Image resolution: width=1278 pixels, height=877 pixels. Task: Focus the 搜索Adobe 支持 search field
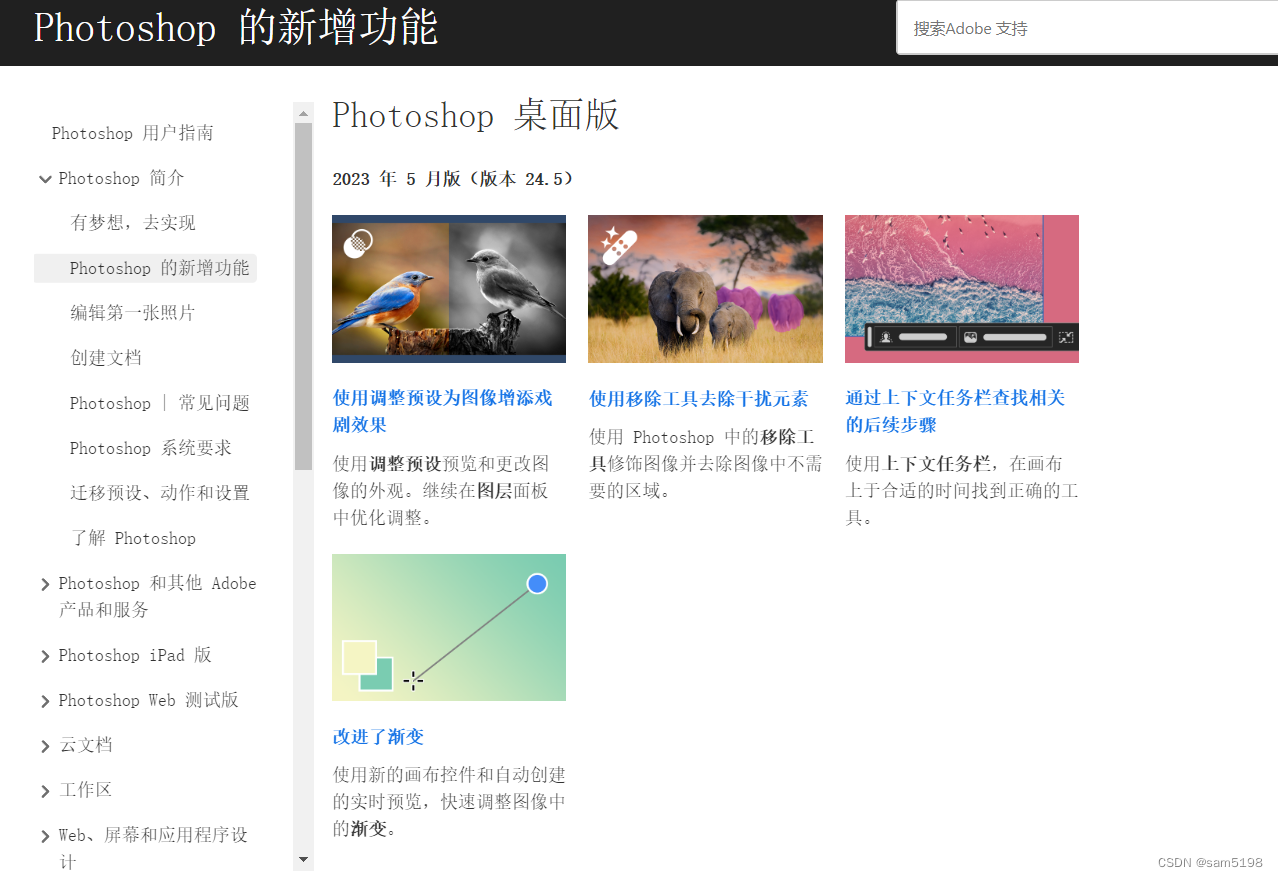click(x=1087, y=28)
